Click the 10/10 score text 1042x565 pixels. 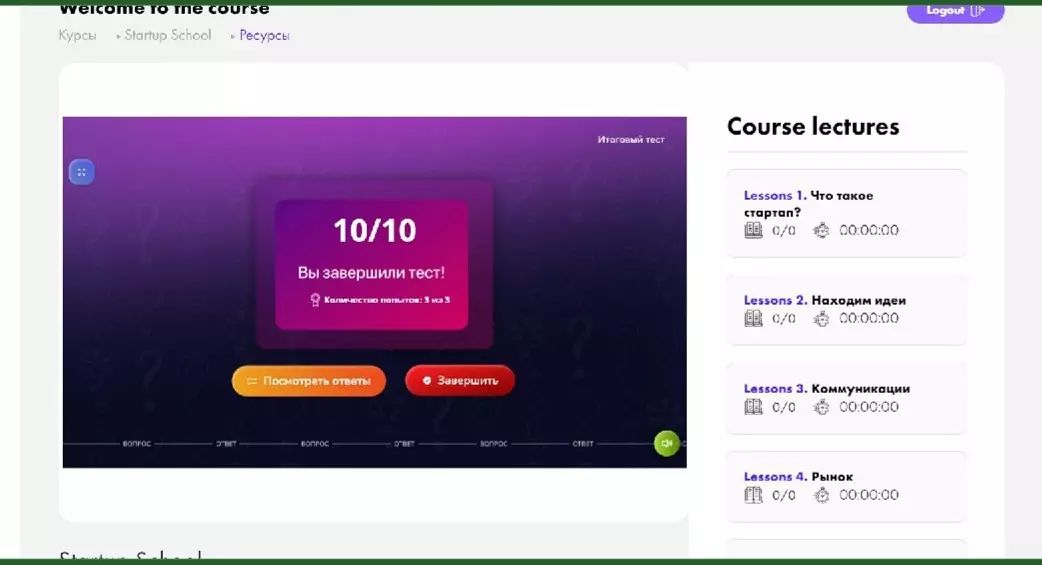(x=375, y=231)
